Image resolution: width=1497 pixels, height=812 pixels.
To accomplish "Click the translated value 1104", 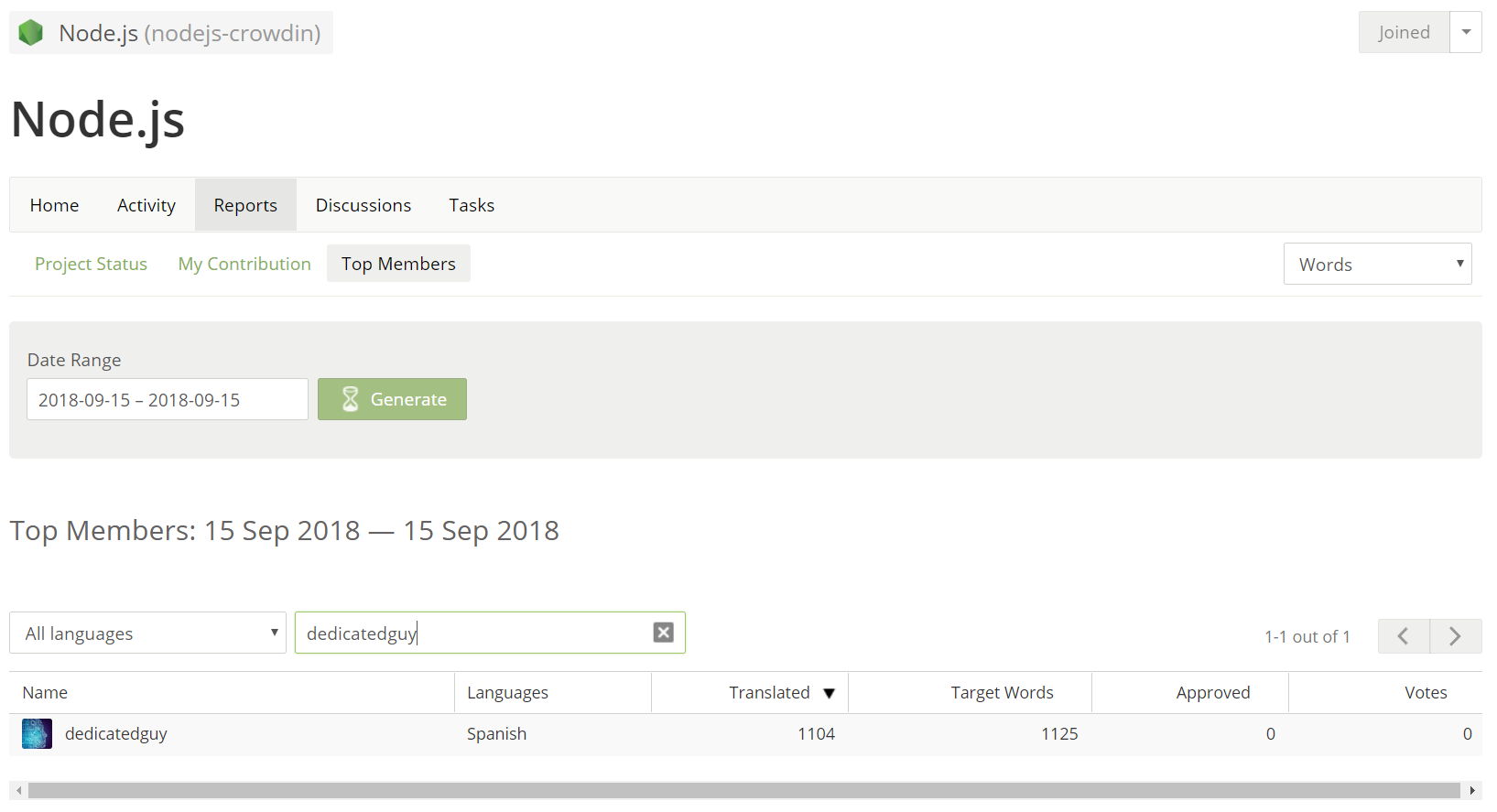I will pos(816,734).
